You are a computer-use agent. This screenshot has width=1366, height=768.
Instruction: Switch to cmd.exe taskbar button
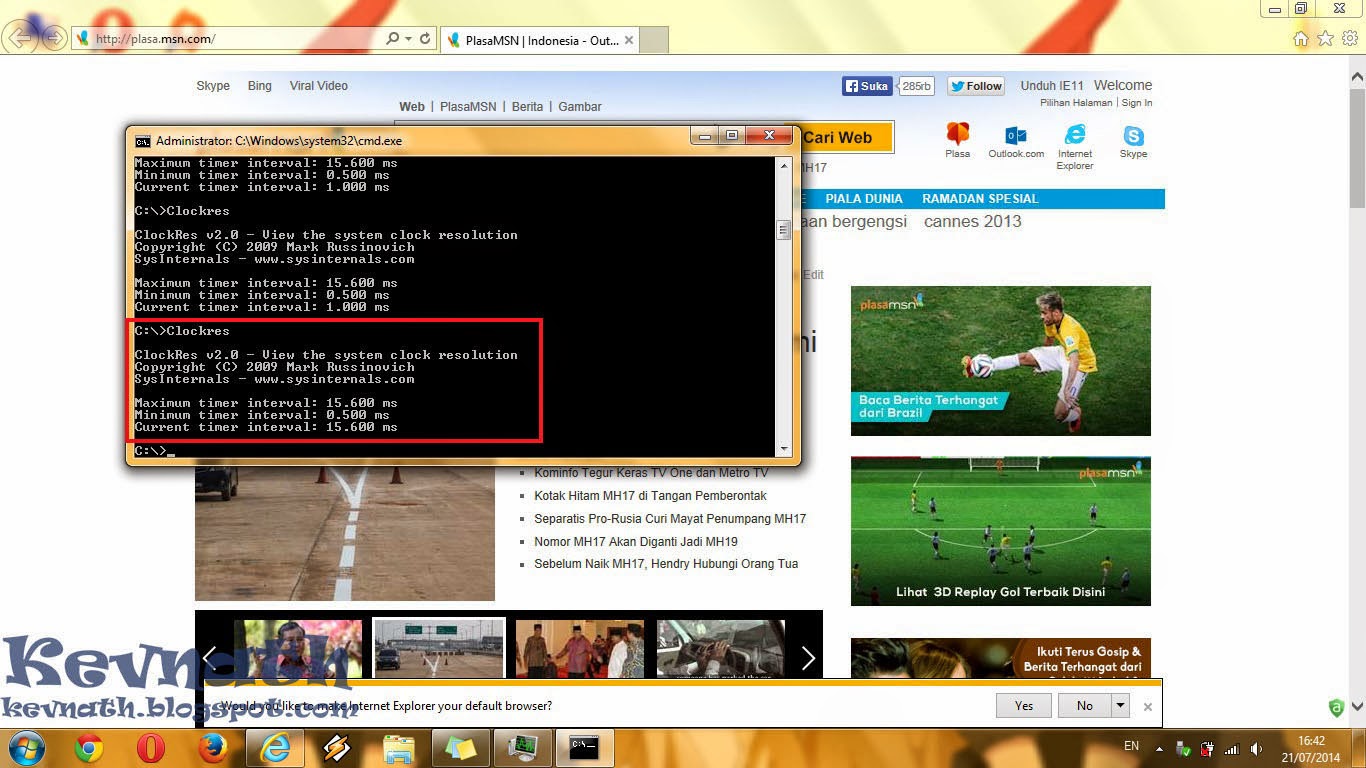pyautogui.click(x=584, y=749)
